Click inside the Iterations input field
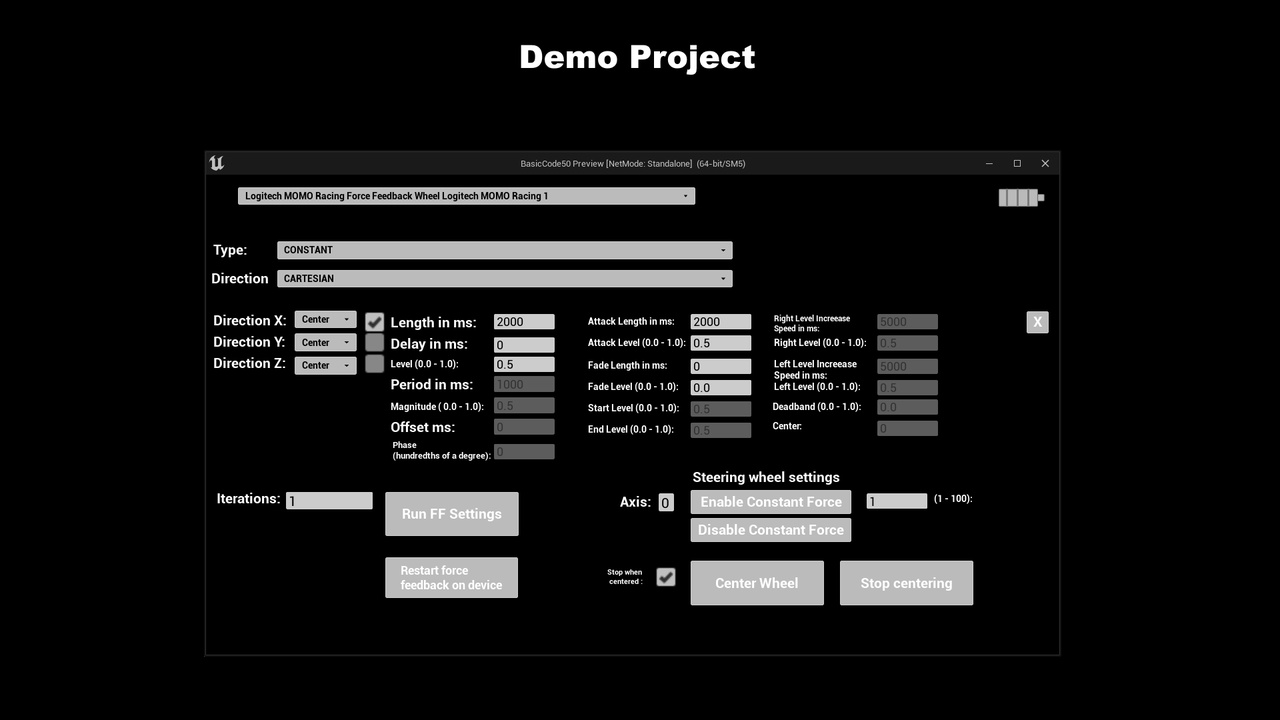Image resolution: width=1280 pixels, height=720 pixels. (328, 499)
